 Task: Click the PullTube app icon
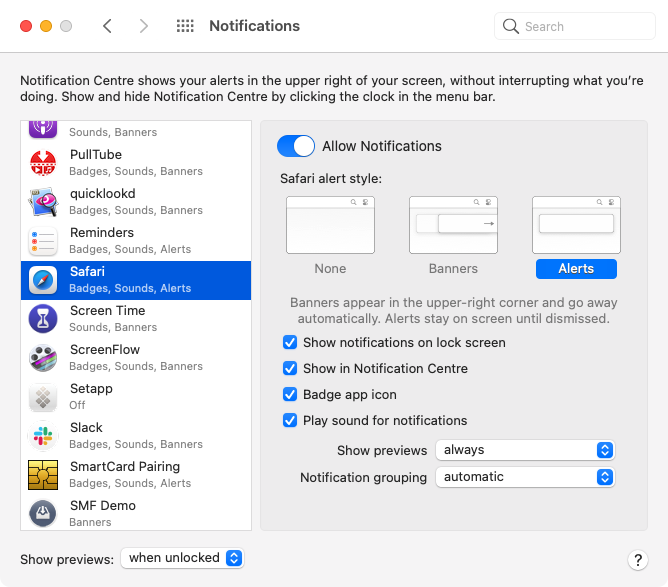[43, 163]
